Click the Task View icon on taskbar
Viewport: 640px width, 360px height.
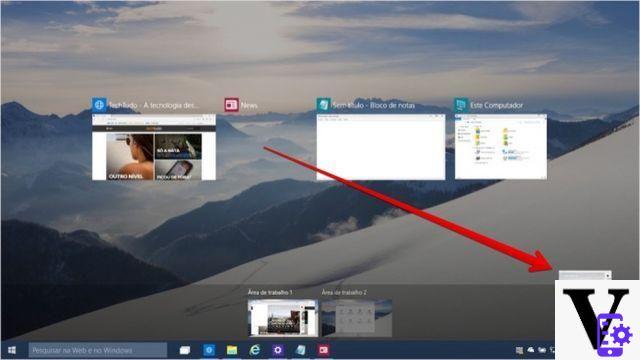[x=185, y=350]
